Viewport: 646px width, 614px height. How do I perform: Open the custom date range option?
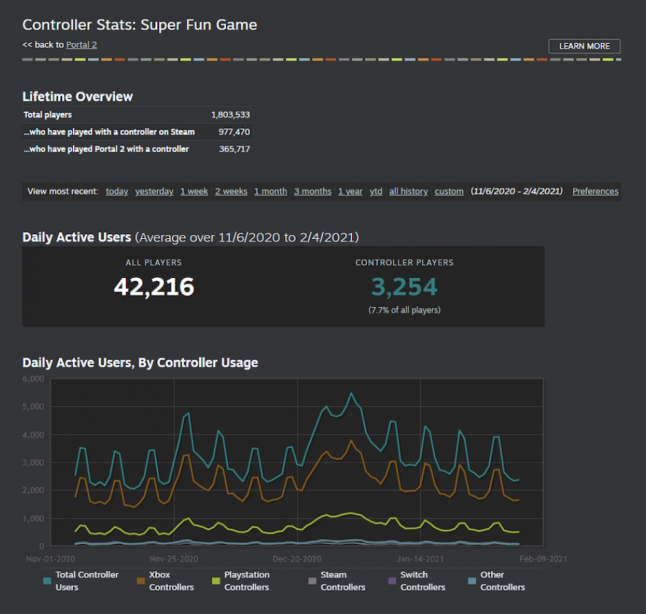coord(449,191)
